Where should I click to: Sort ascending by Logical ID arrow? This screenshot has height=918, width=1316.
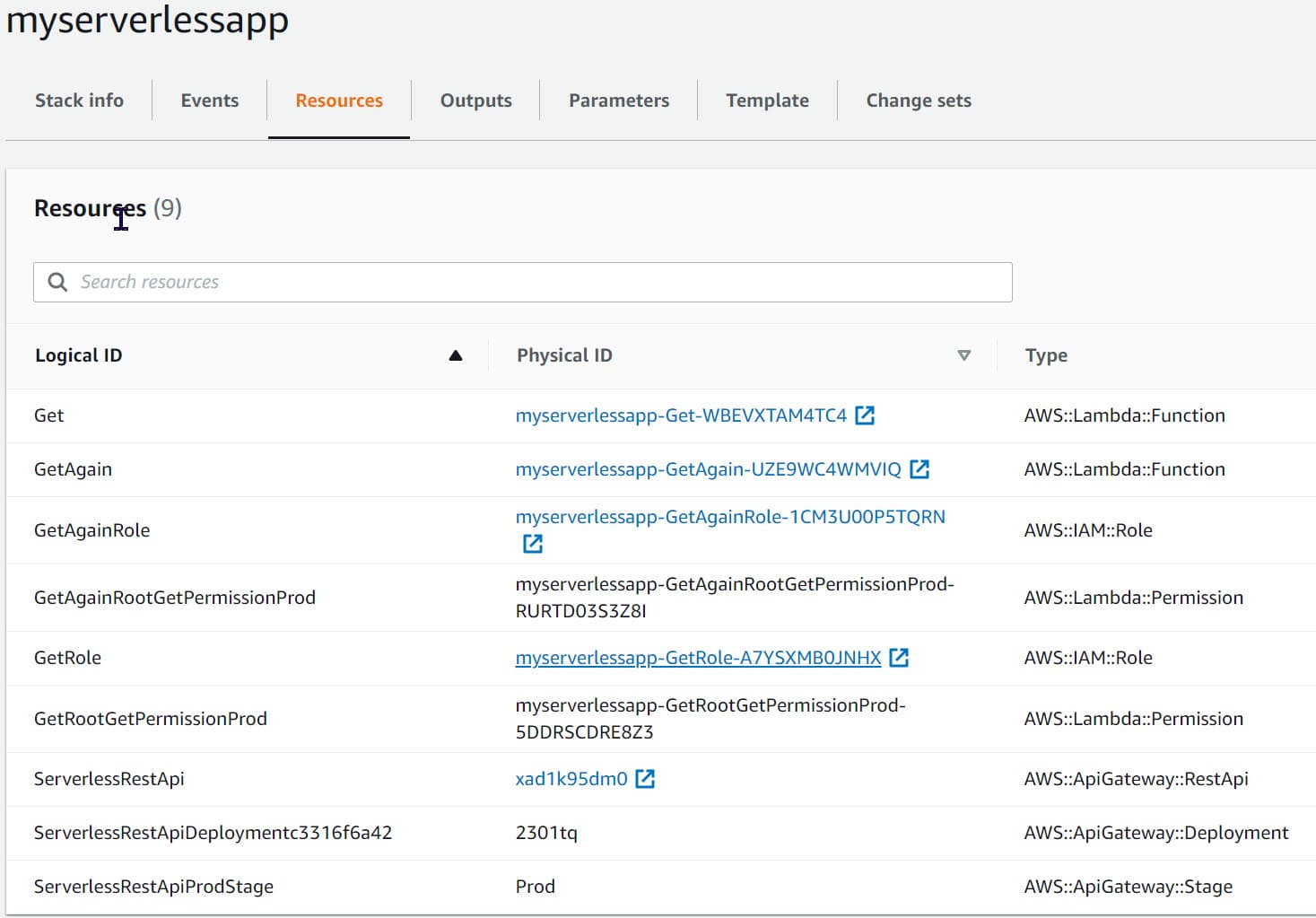point(456,355)
